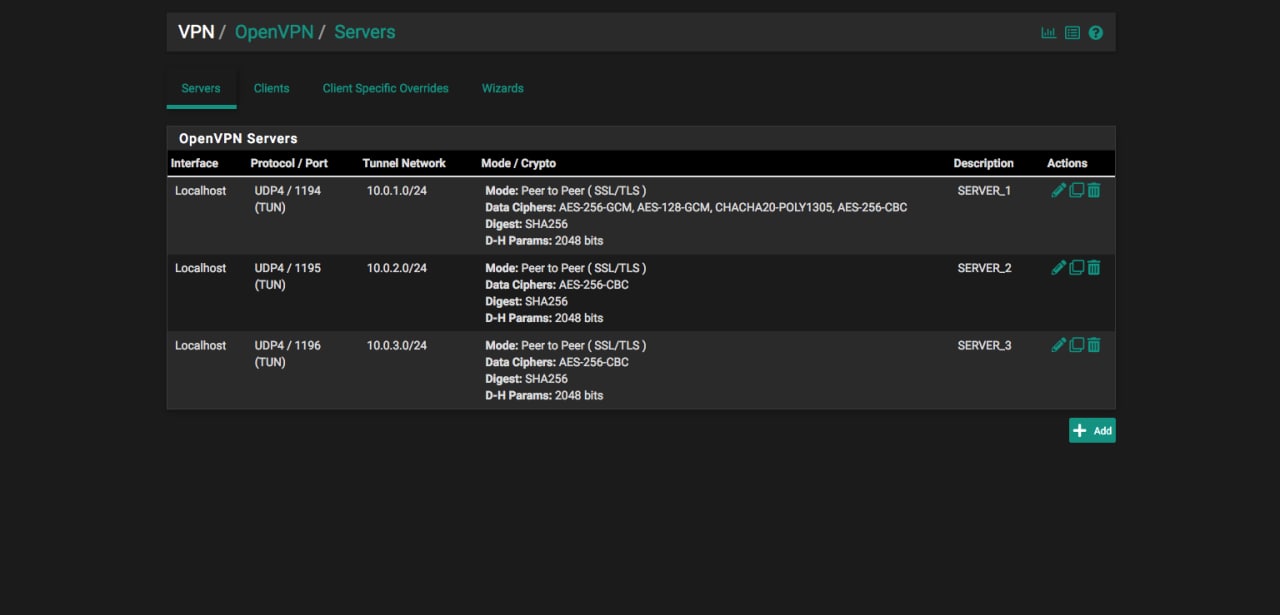This screenshot has height=615, width=1280.
Task: Click the Mode / Crypto column header
Action: pos(518,163)
